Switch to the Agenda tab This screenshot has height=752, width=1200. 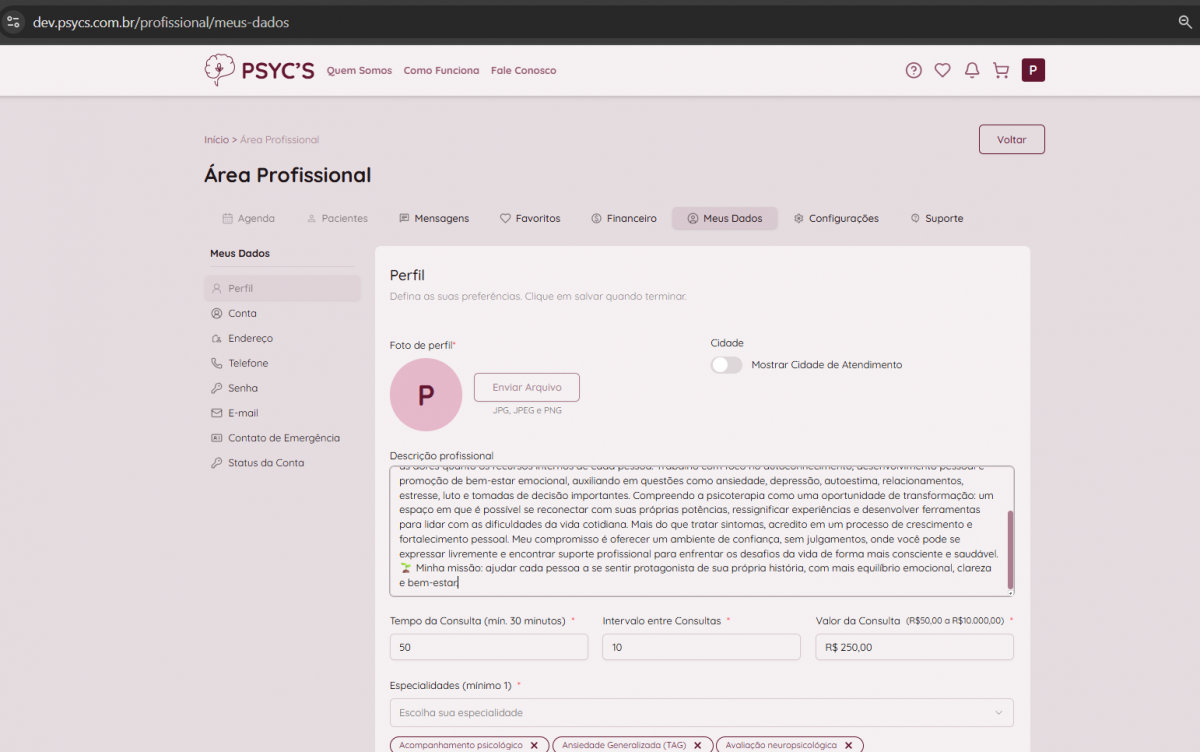[248, 218]
